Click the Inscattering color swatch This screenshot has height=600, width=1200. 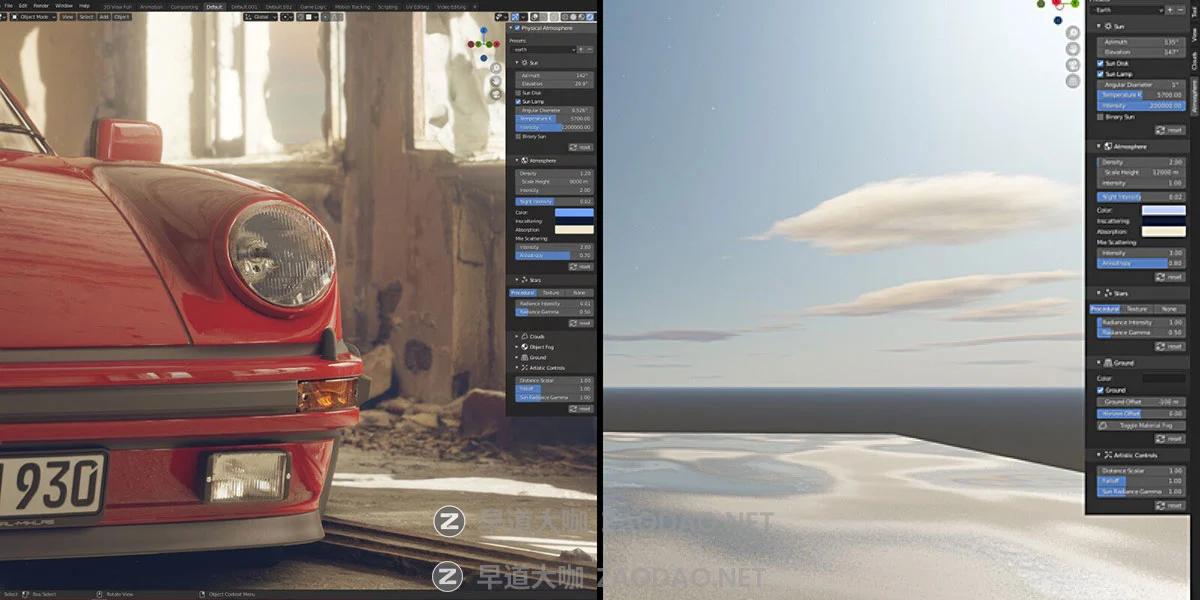pos(575,218)
